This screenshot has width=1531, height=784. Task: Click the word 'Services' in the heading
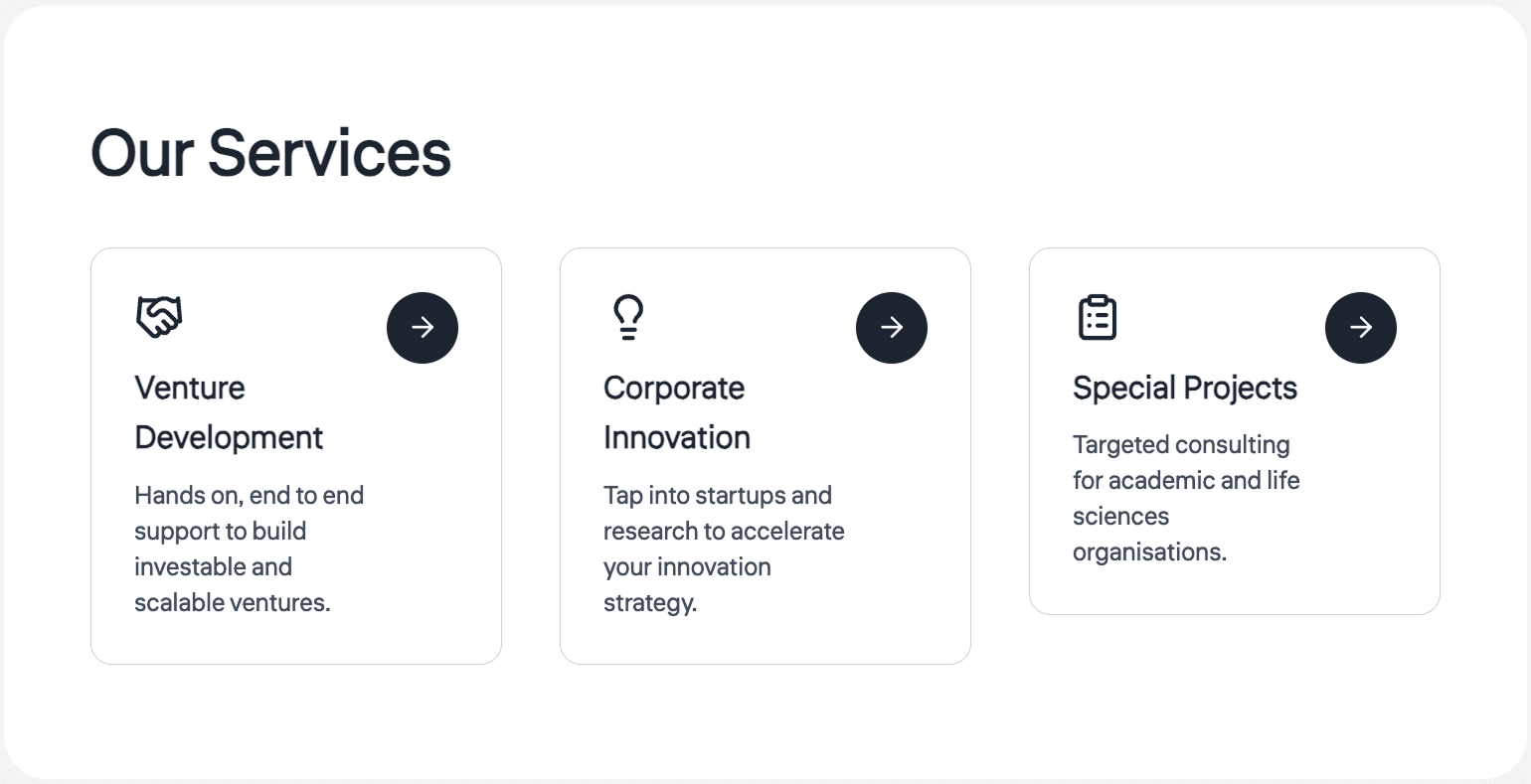(x=329, y=154)
